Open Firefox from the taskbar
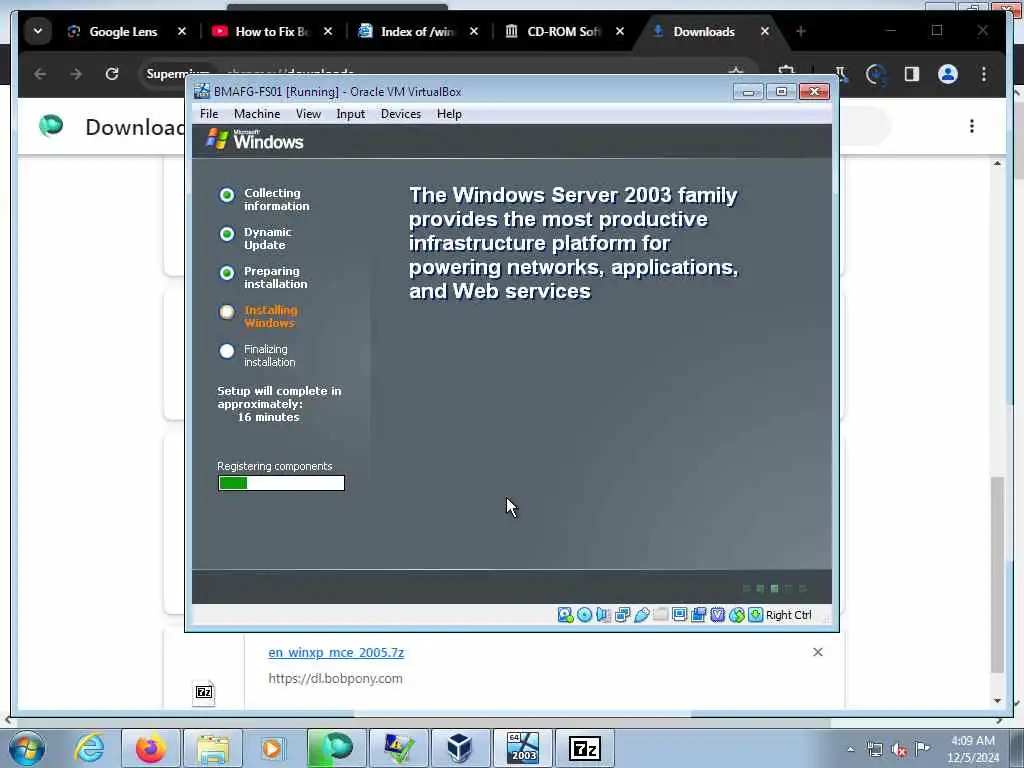Image resolution: width=1024 pixels, height=768 pixels. tap(151, 748)
